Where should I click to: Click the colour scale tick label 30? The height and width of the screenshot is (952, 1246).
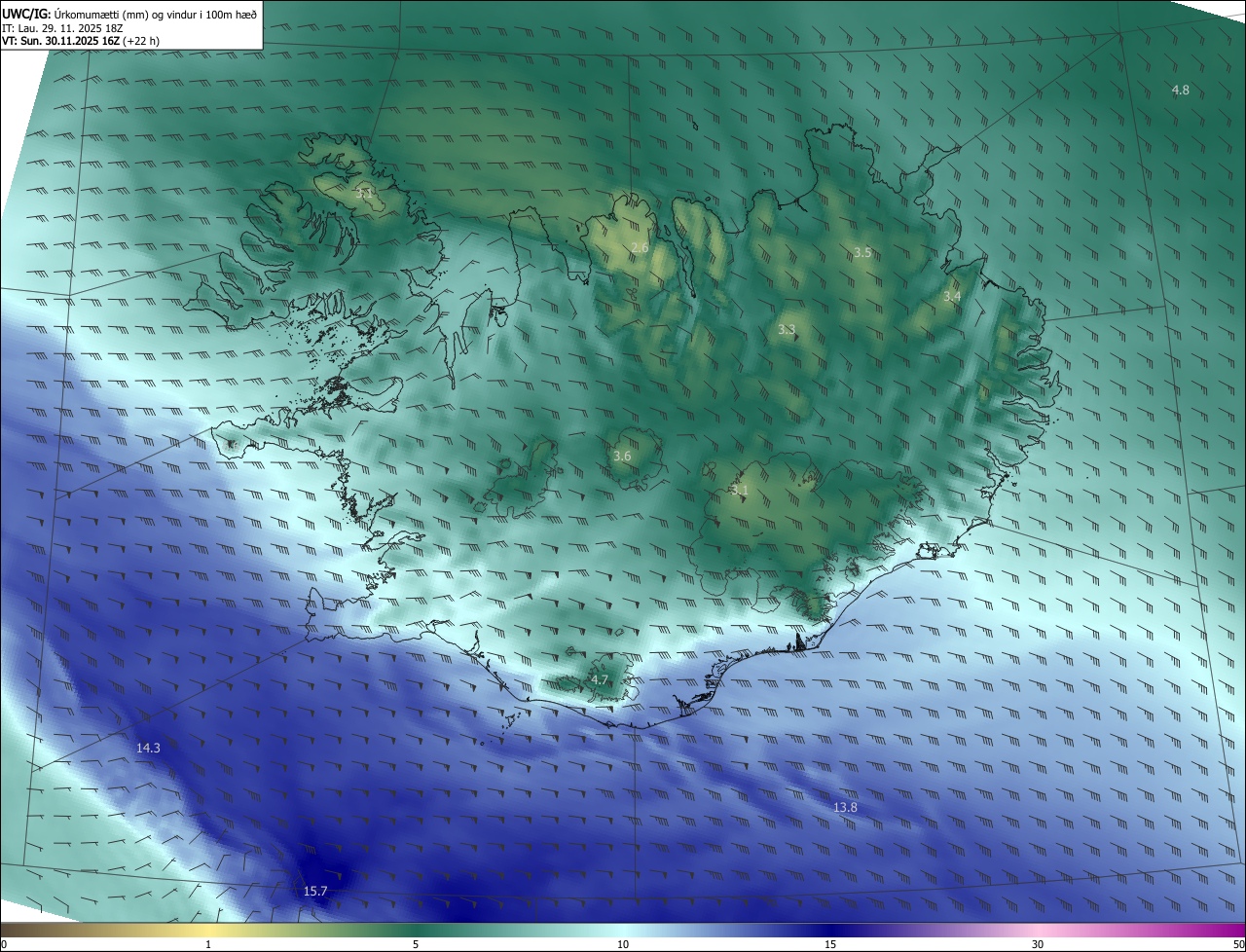(1038, 944)
